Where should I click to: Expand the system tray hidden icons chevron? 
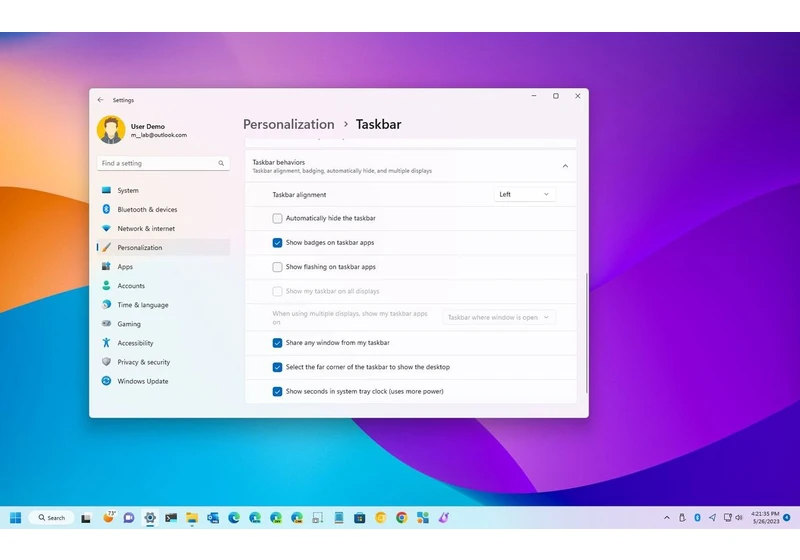[x=666, y=518]
